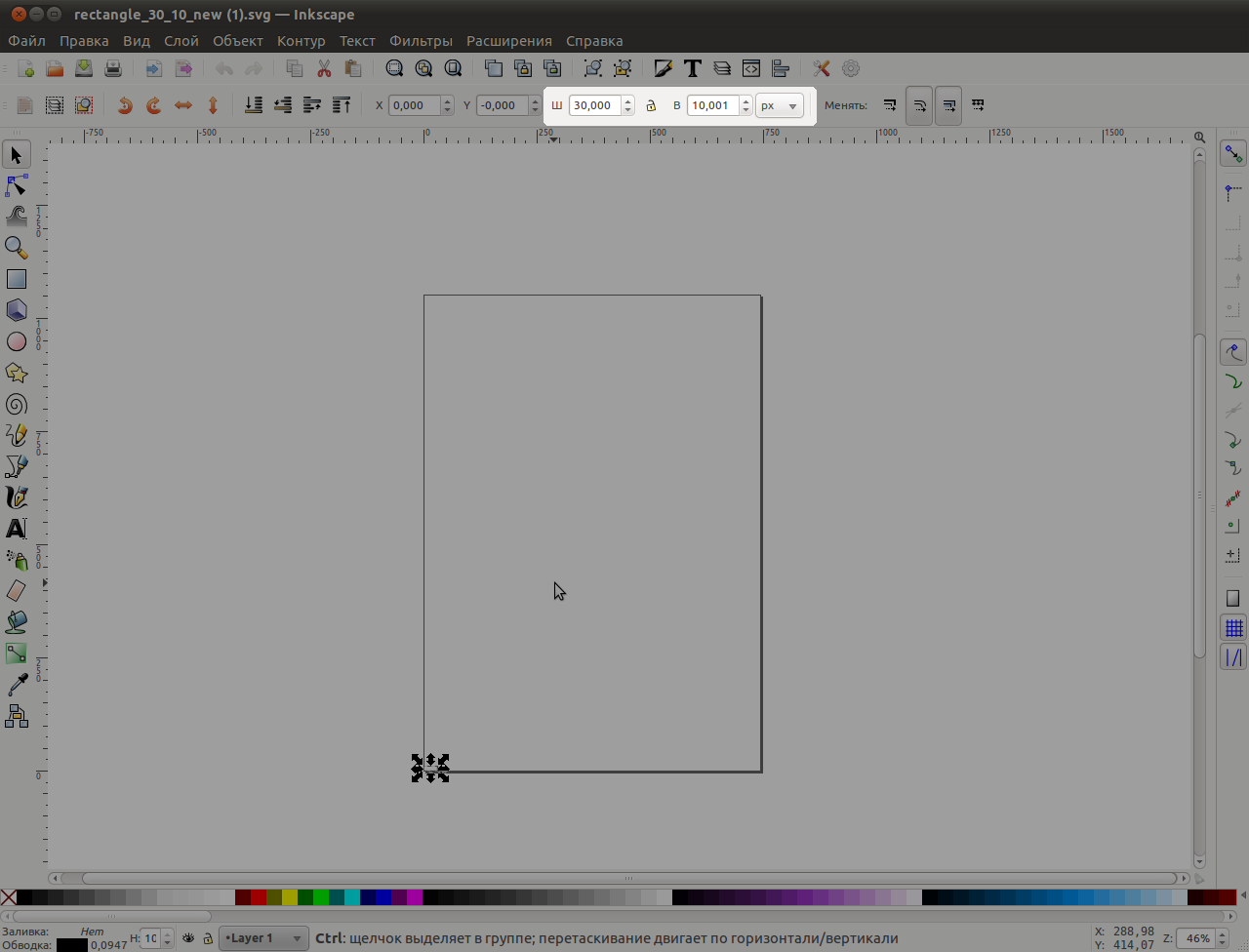Activate the Text tool in toolbox
Screen dimensions: 1249x952
[17, 529]
